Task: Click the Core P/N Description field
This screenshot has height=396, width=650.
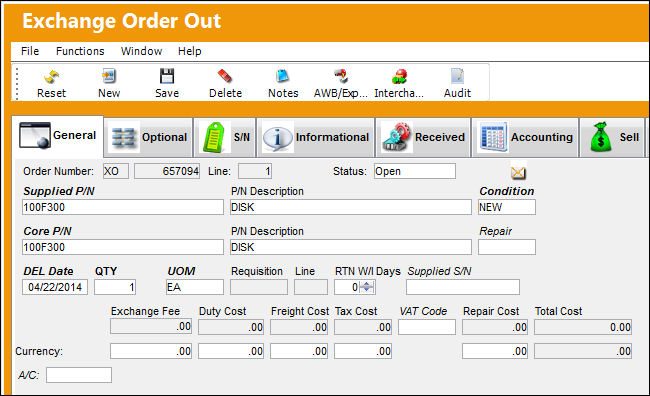Action: pyautogui.click(x=351, y=247)
